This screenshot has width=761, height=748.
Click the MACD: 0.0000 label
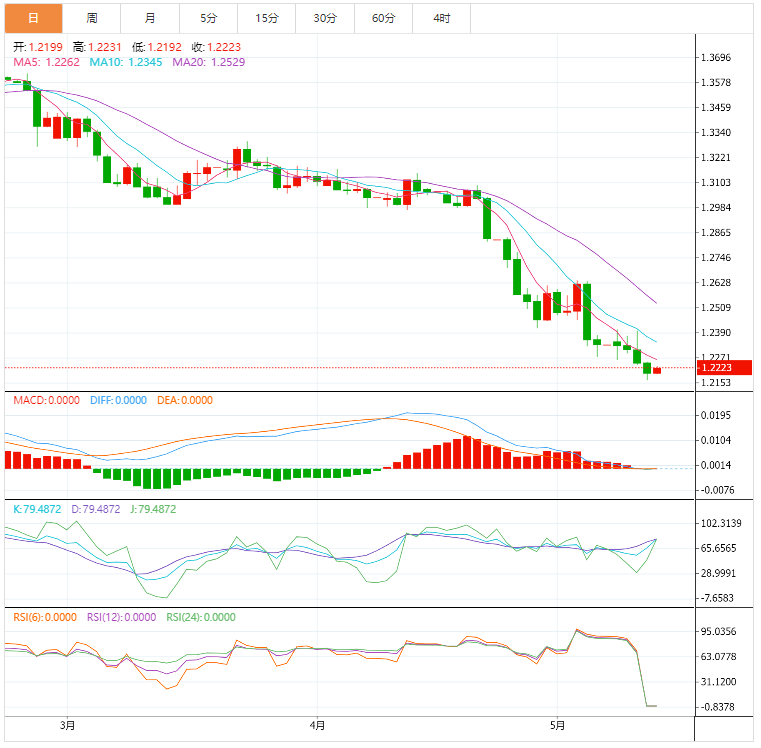(x=47, y=400)
